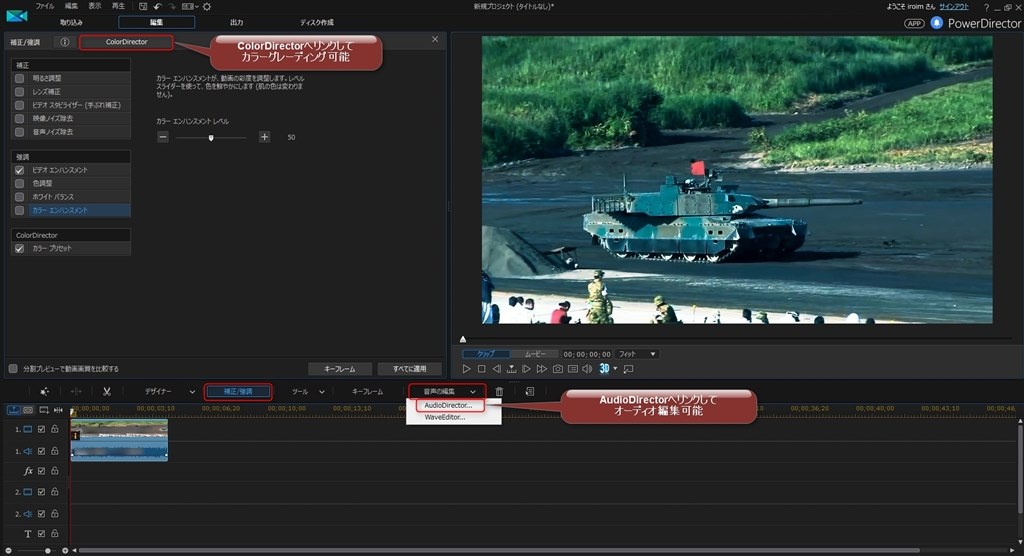Click the fit timeline to window icon
1024x556 pixels.
coord(58,410)
